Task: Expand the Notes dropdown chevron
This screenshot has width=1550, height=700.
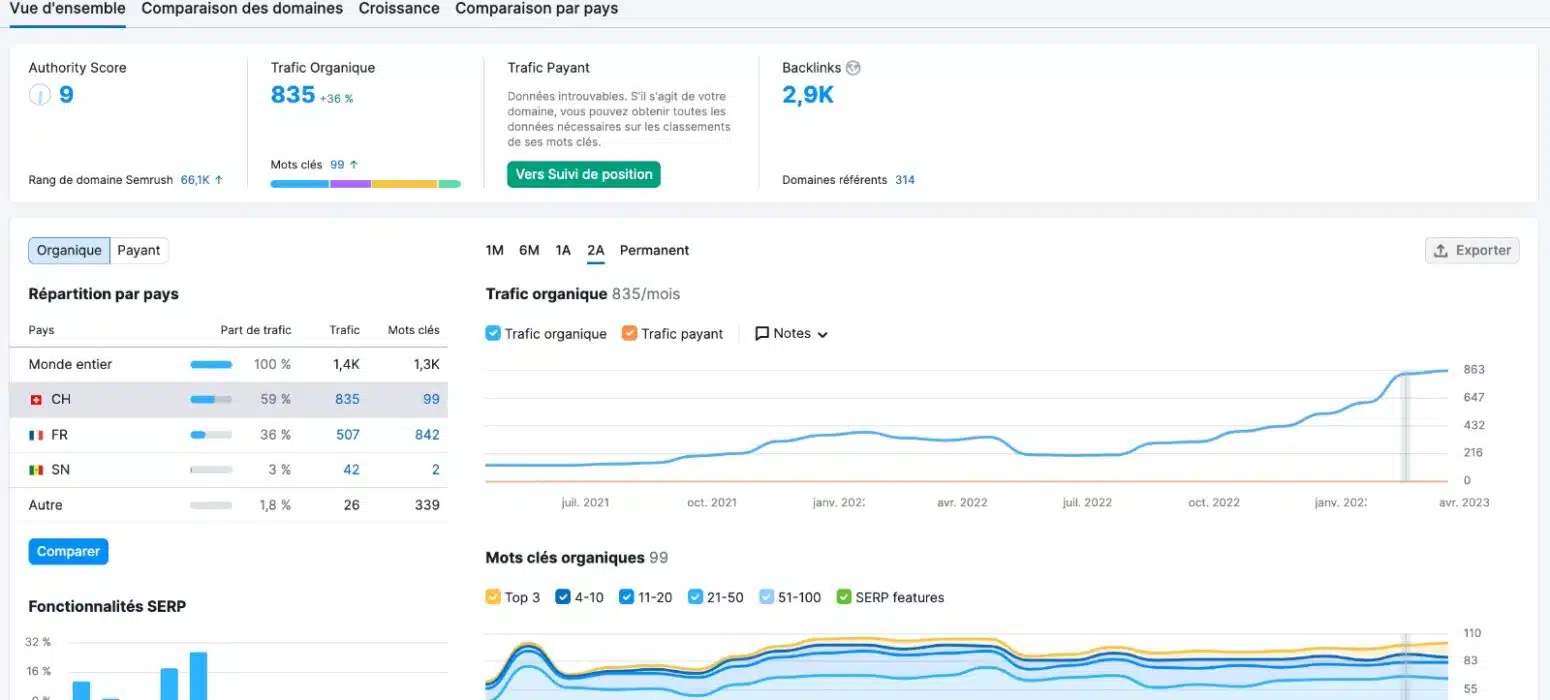Action: (823, 335)
